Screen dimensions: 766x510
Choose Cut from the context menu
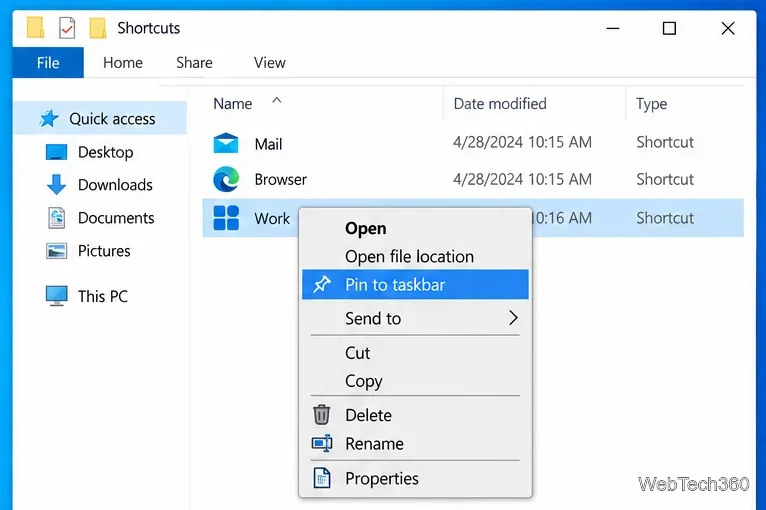click(415, 353)
